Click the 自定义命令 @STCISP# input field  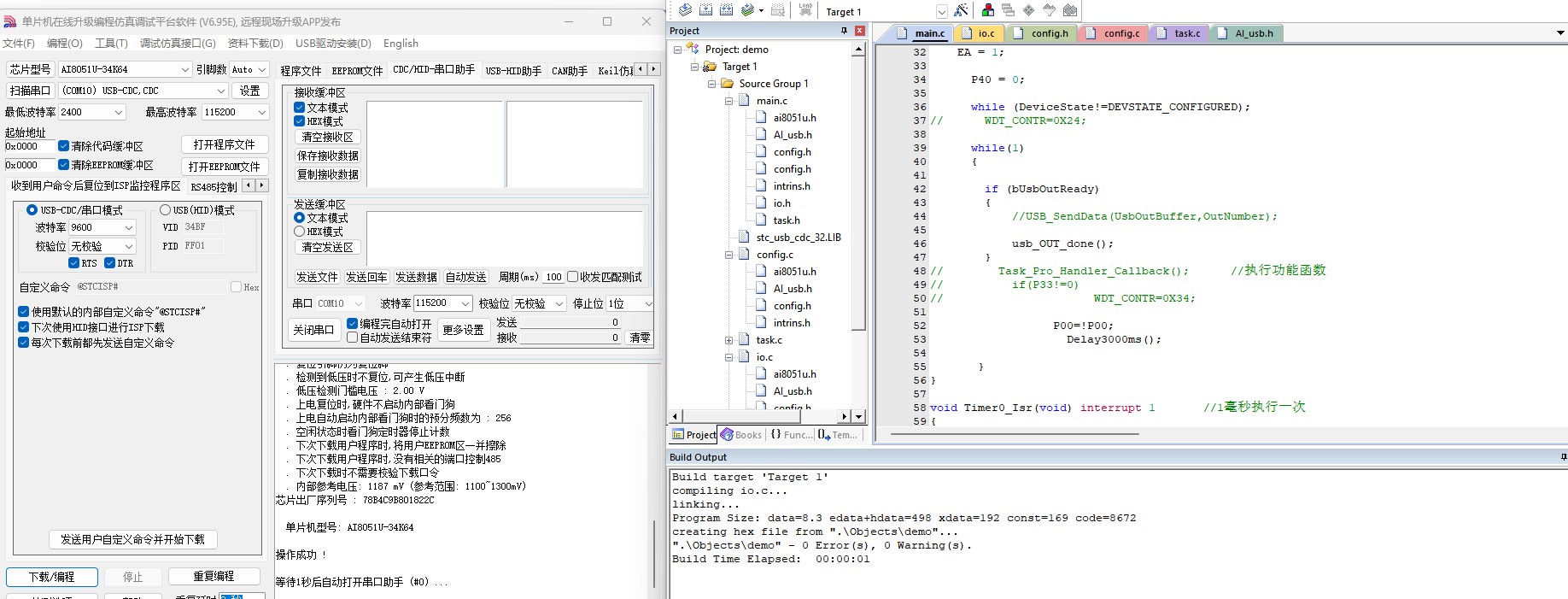point(149,287)
